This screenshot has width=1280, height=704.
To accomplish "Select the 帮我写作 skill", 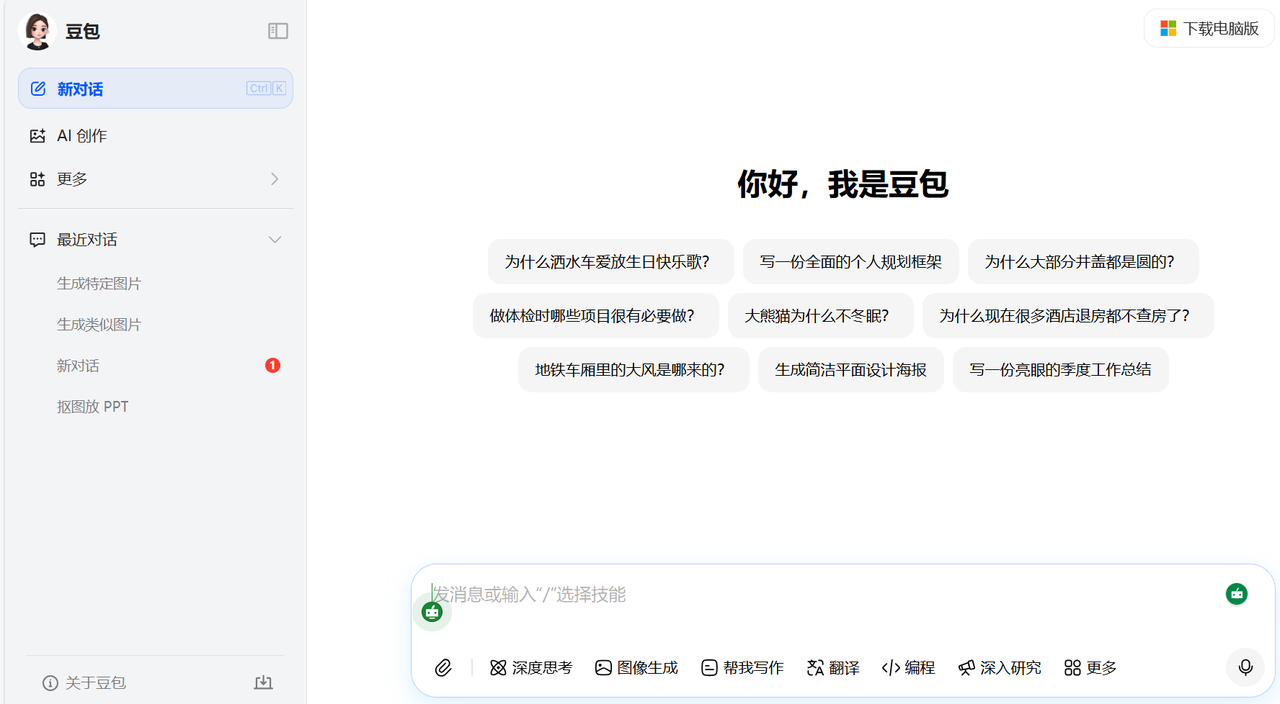I will [742, 668].
